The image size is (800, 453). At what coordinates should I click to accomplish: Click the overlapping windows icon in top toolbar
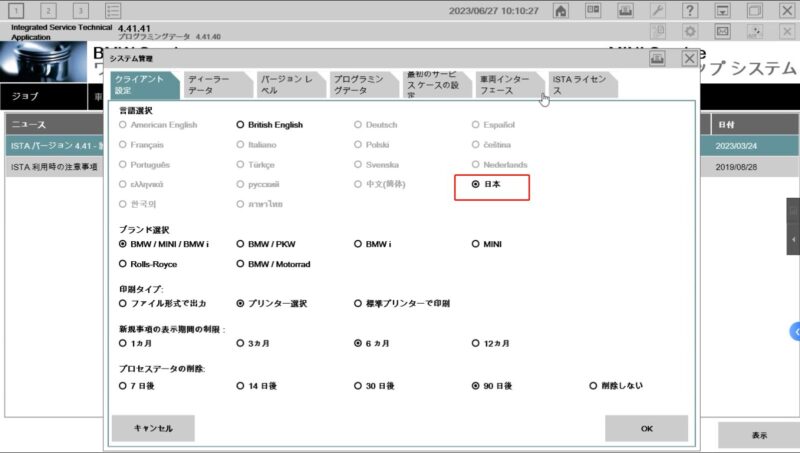(x=755, y=11)
